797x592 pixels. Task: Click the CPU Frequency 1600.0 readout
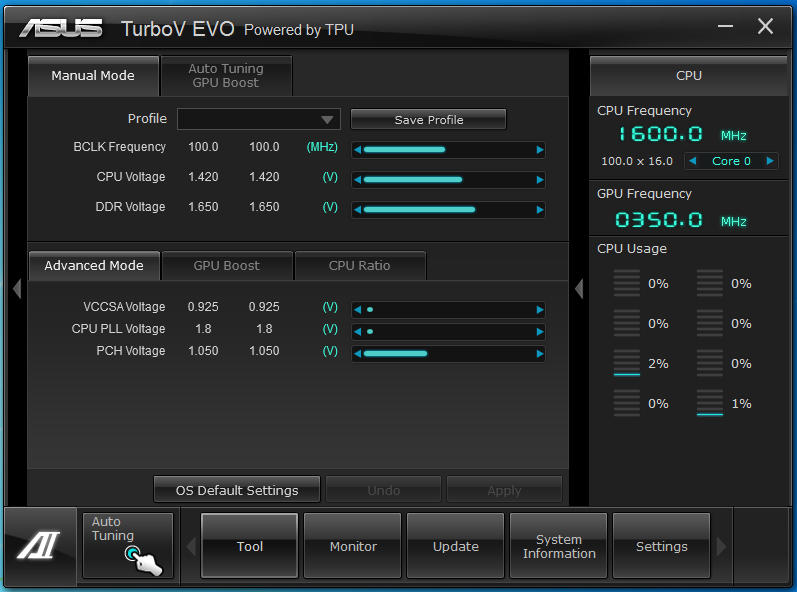point(660,134)
